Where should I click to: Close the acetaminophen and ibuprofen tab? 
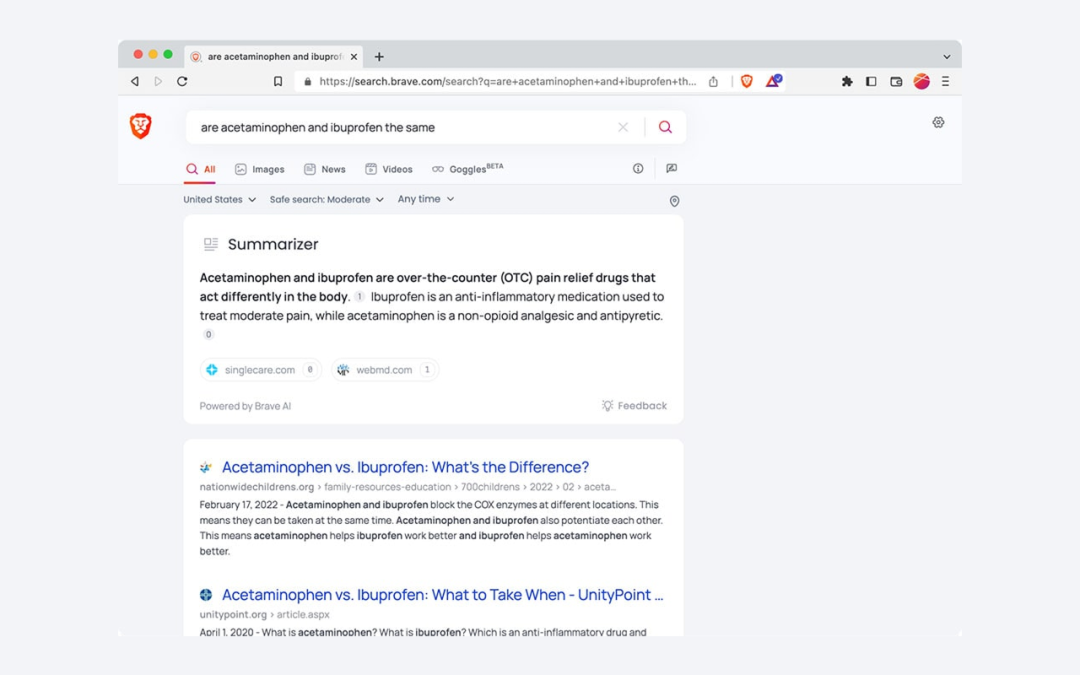pos(354,56)
